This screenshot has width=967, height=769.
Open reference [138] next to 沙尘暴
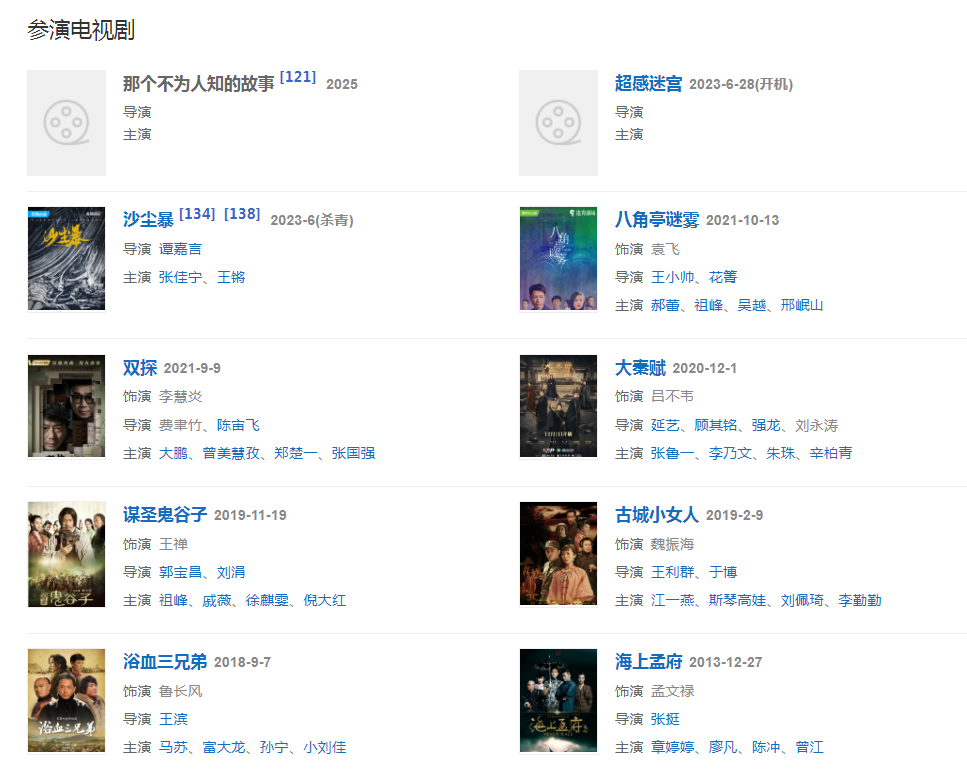[x=242, y=214]
